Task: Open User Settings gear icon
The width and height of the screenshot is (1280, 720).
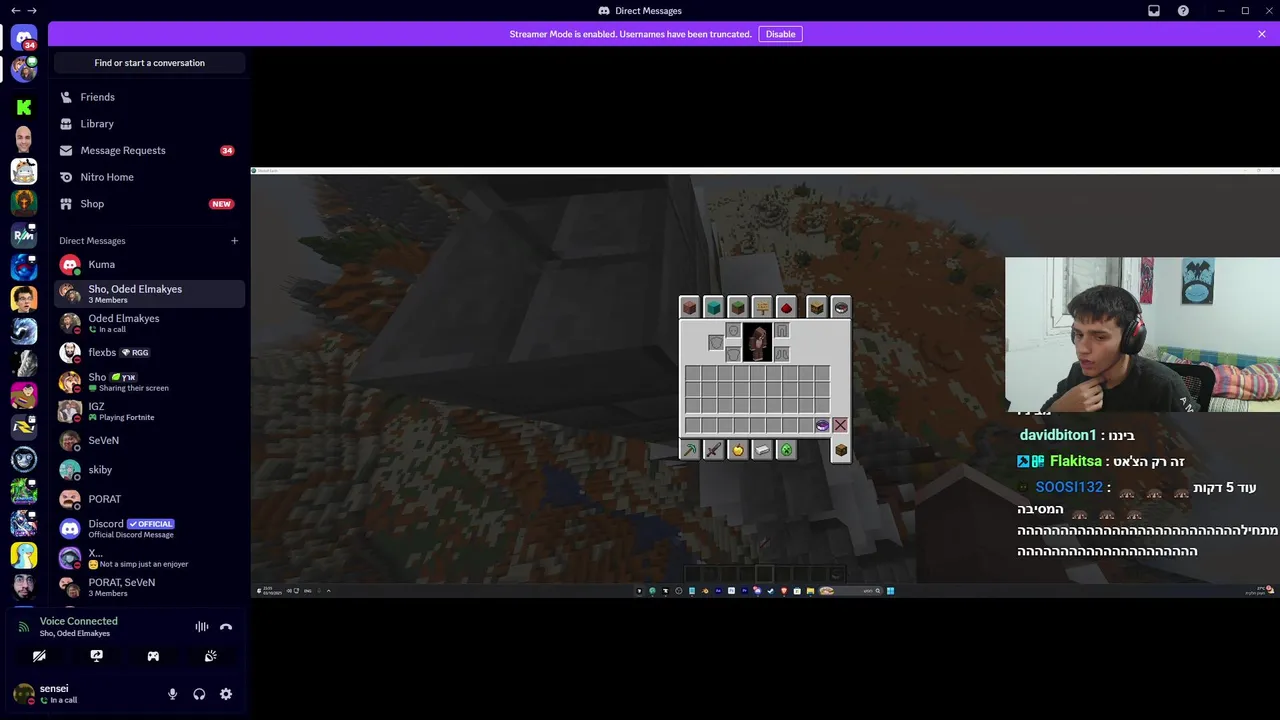Action: click(226, 694)
